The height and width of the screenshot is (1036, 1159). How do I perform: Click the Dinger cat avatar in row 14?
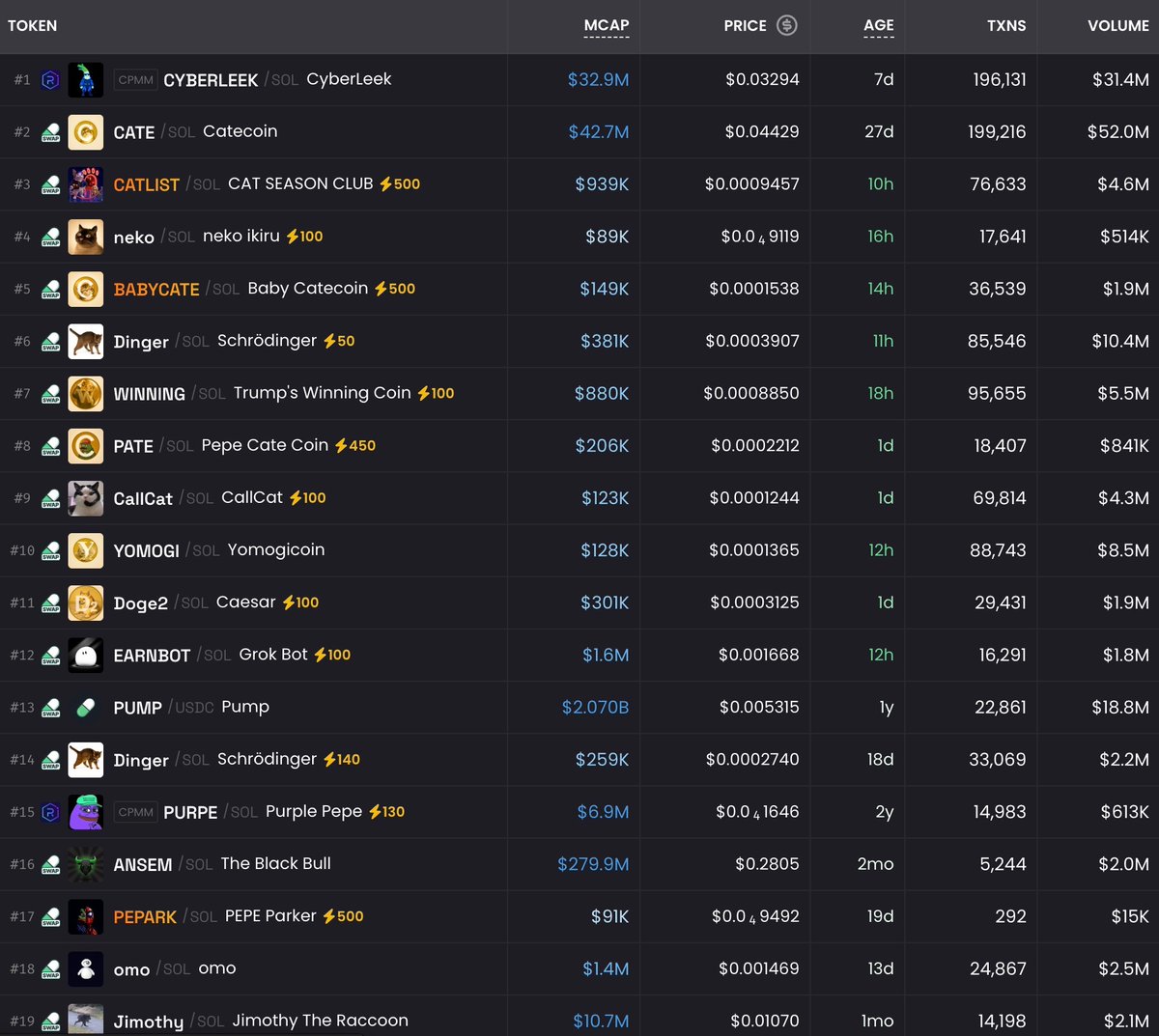tap(86, 759)
